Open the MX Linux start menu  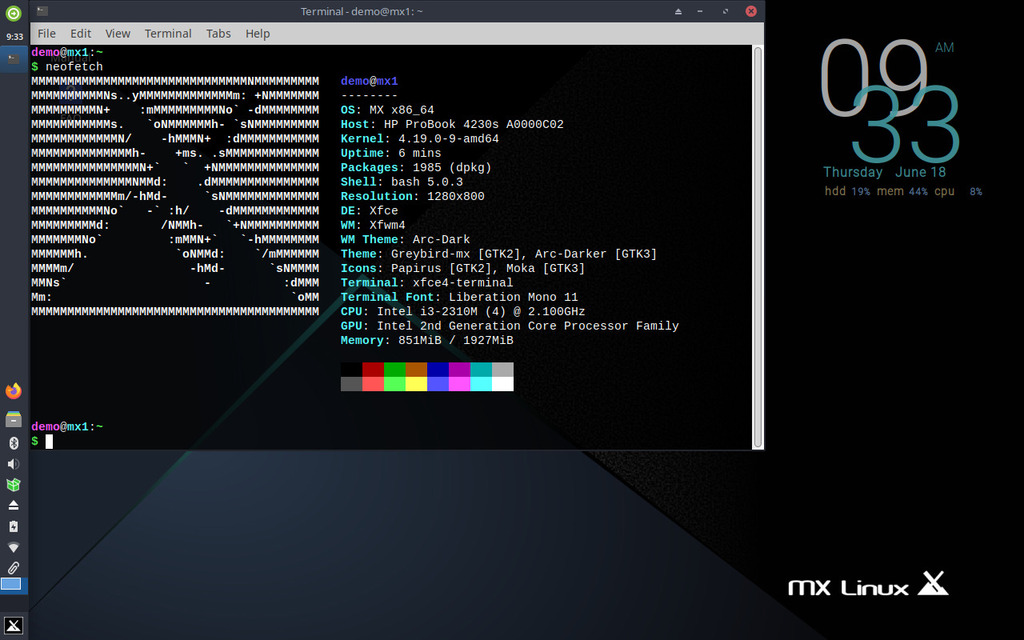coord(13,625)
